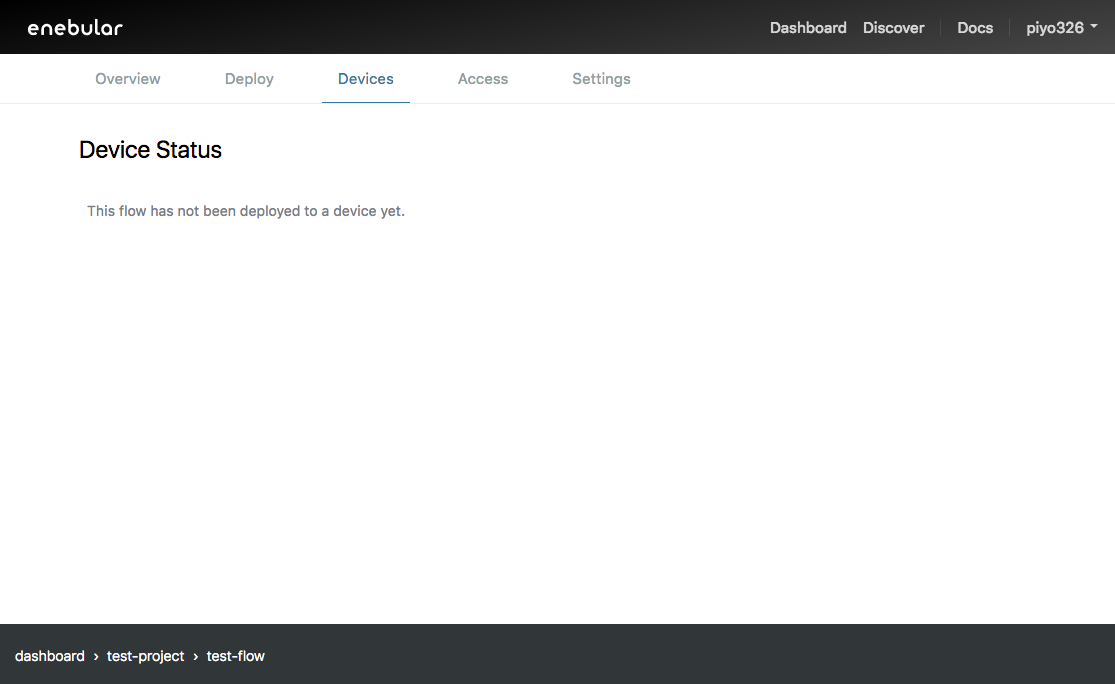The image size is (1115, 684).
Task: Click the divider between Docs and piyo326
Action: (x=1010, y=28)
